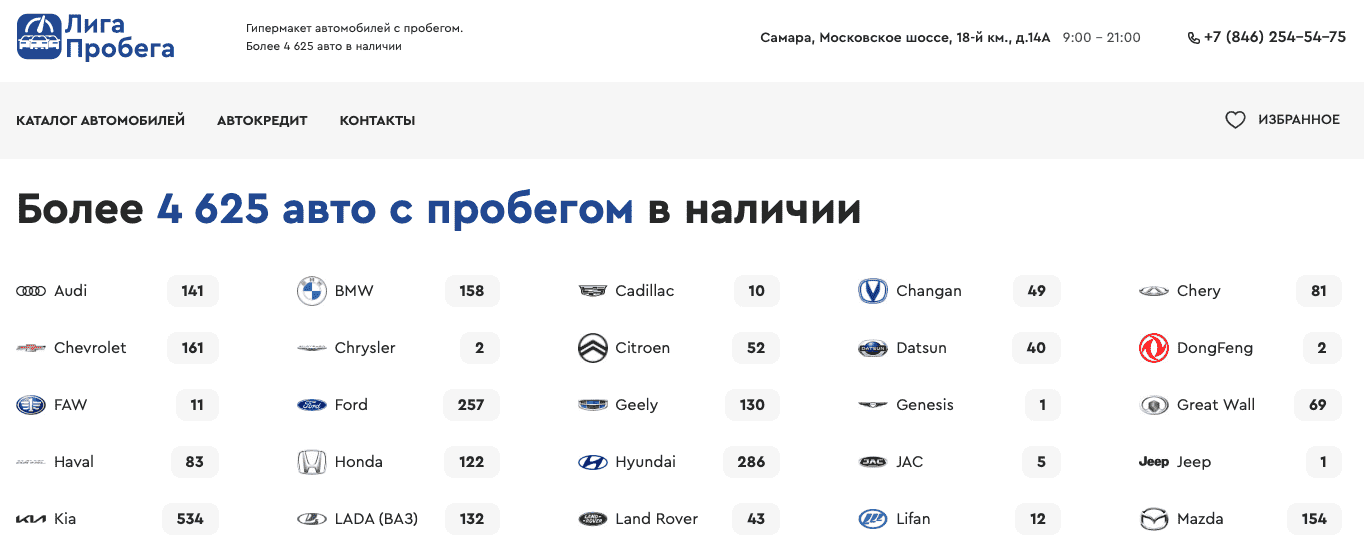Click the phone handset icon
This screenshot has width=1364, height=559.
[1193, 38]
